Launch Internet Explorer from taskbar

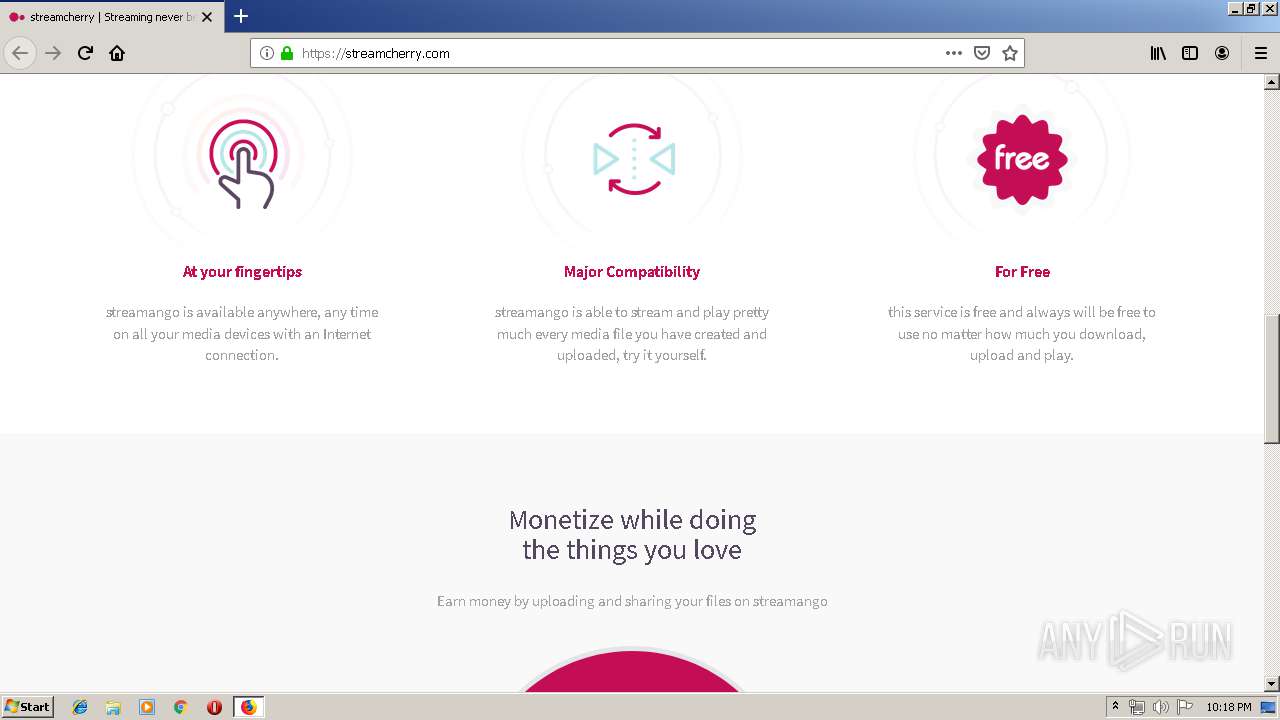[80, 707]
